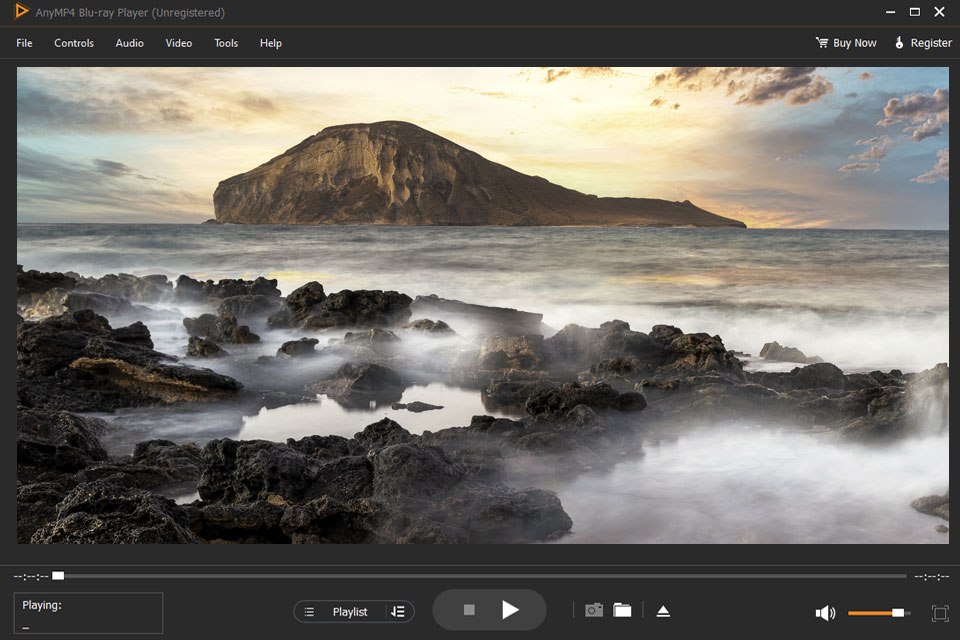Click the Register button
The width and height of the screenshot is (960, 640).
coord(923,43)
